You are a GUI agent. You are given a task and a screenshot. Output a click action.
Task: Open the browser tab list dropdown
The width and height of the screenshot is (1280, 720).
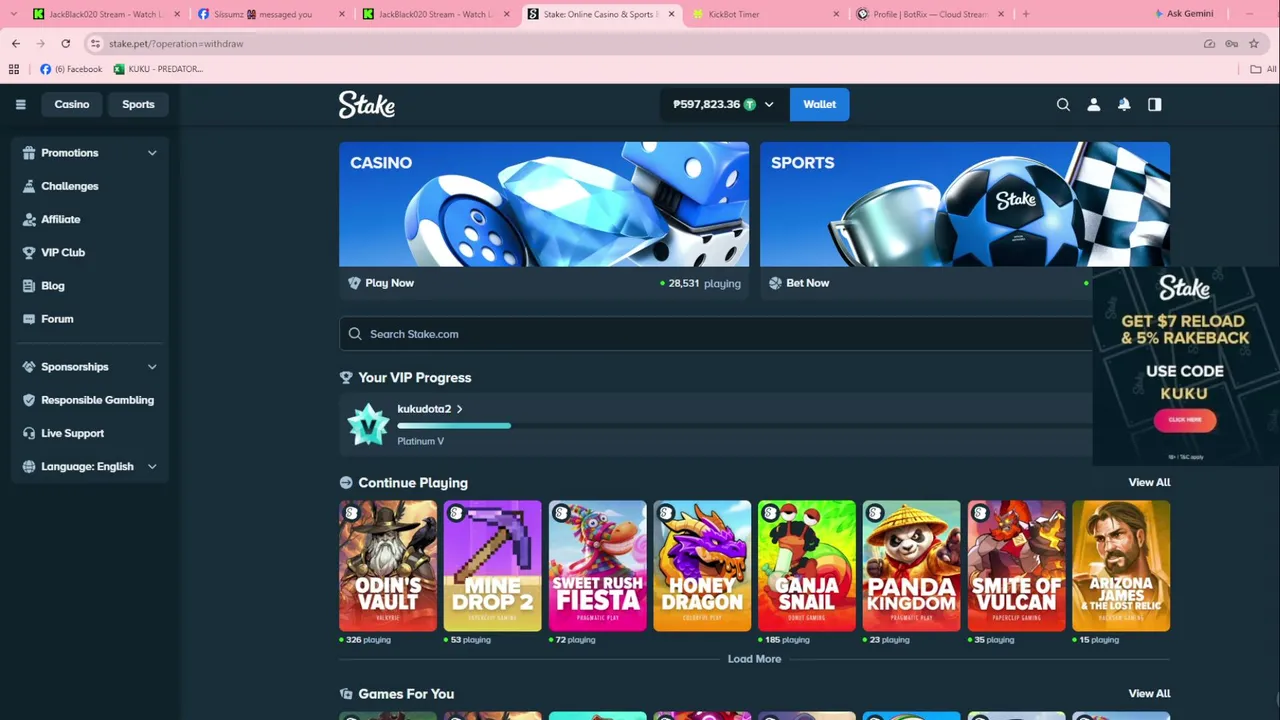tap(13, 14)
